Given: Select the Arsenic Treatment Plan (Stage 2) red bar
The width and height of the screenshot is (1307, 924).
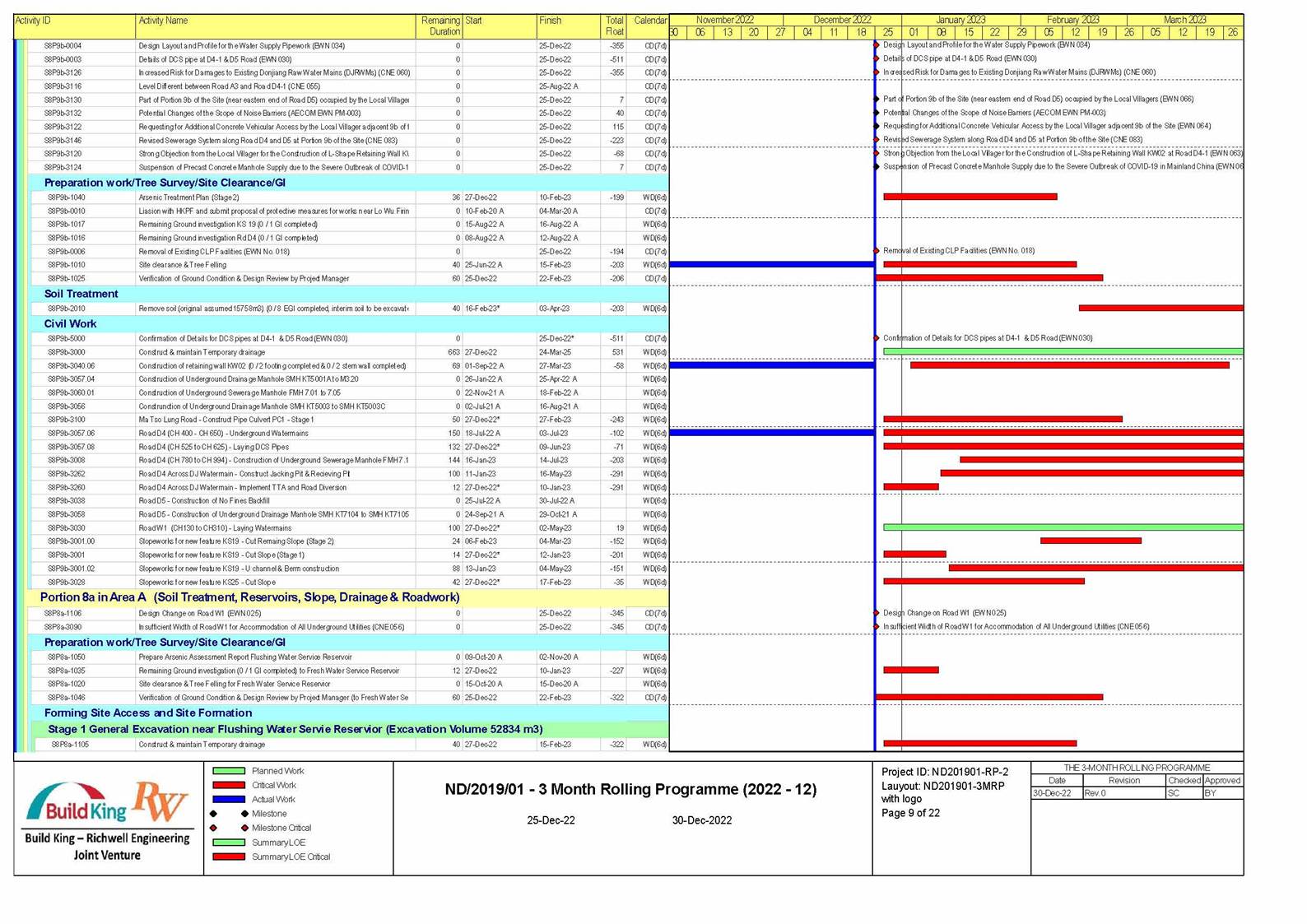Looking at the screenshot, I should click(x=970, y=197).
